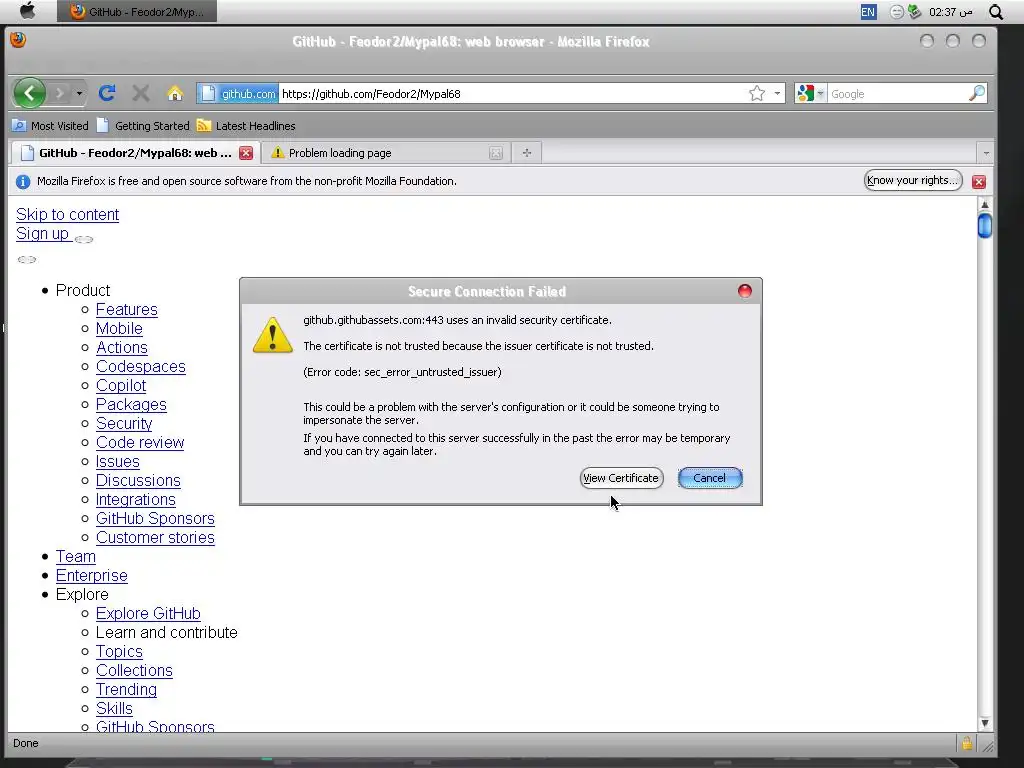1024x768 pixels.
Task: Open the Code review link
Action: [x=140, y=442]
